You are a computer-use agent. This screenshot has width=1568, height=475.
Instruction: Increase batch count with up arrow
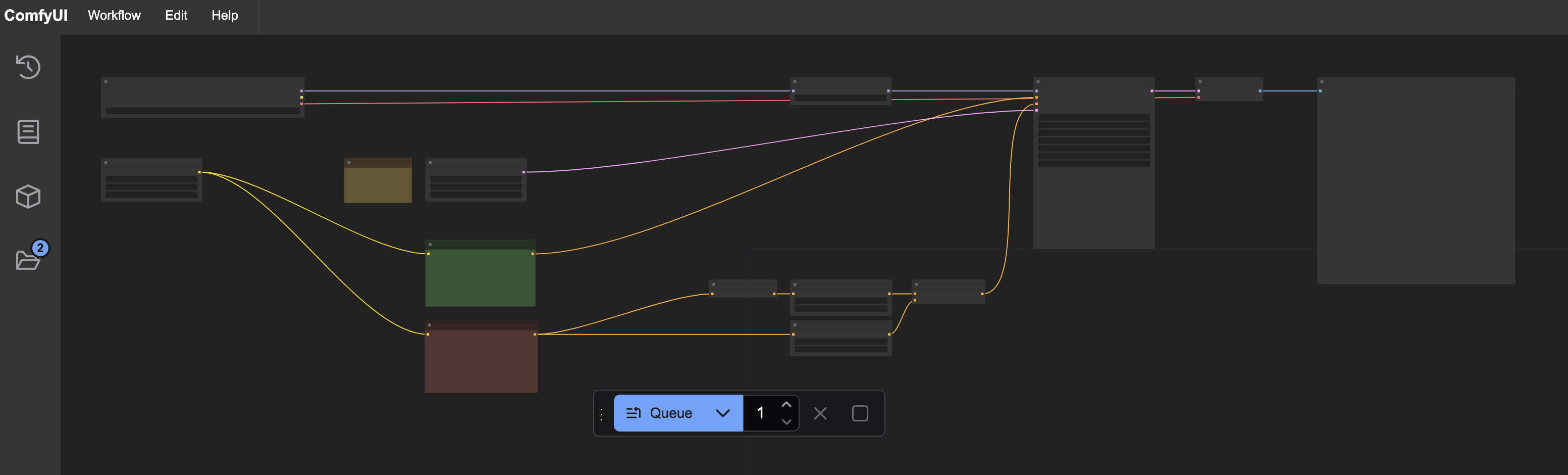click(786, 404)
